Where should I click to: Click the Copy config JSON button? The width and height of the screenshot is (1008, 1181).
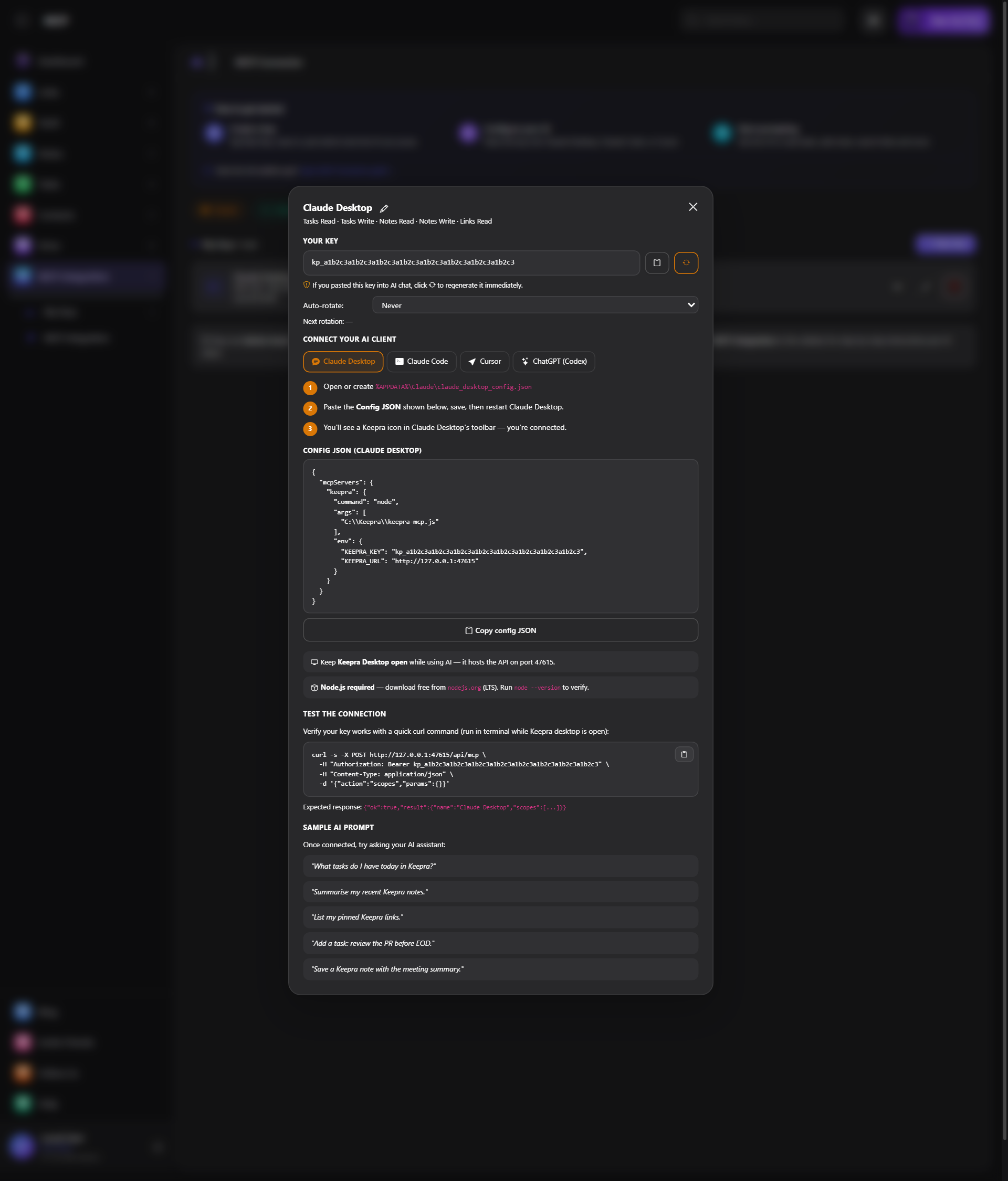pos(500,630)
